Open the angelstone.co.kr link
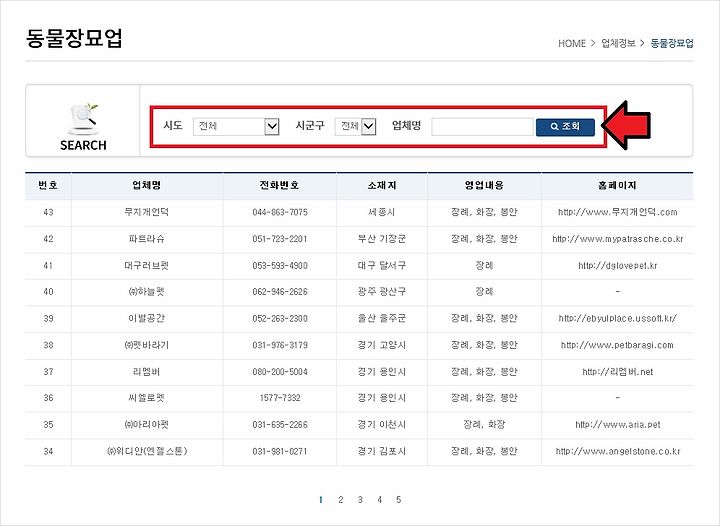Screen dimensions: 720x526 pyautogui.click(x=618, y=451)
